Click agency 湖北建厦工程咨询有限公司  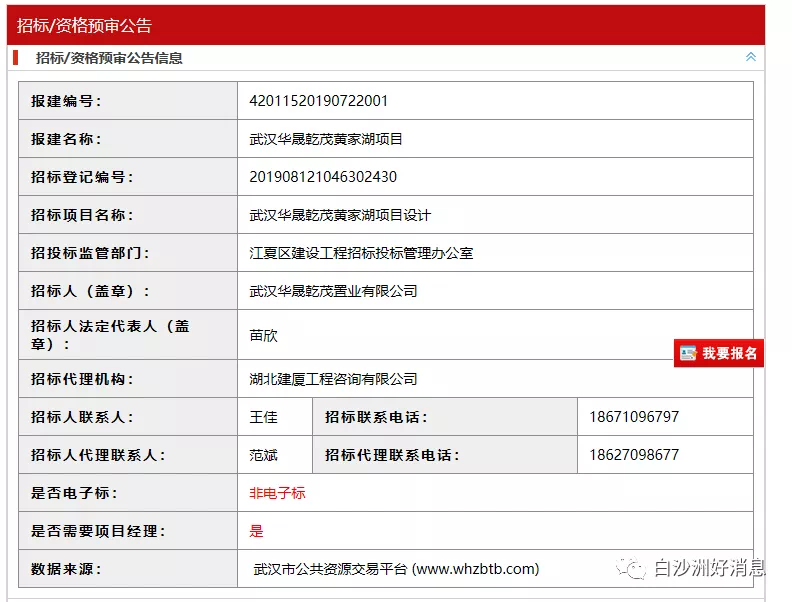(333, 379)
